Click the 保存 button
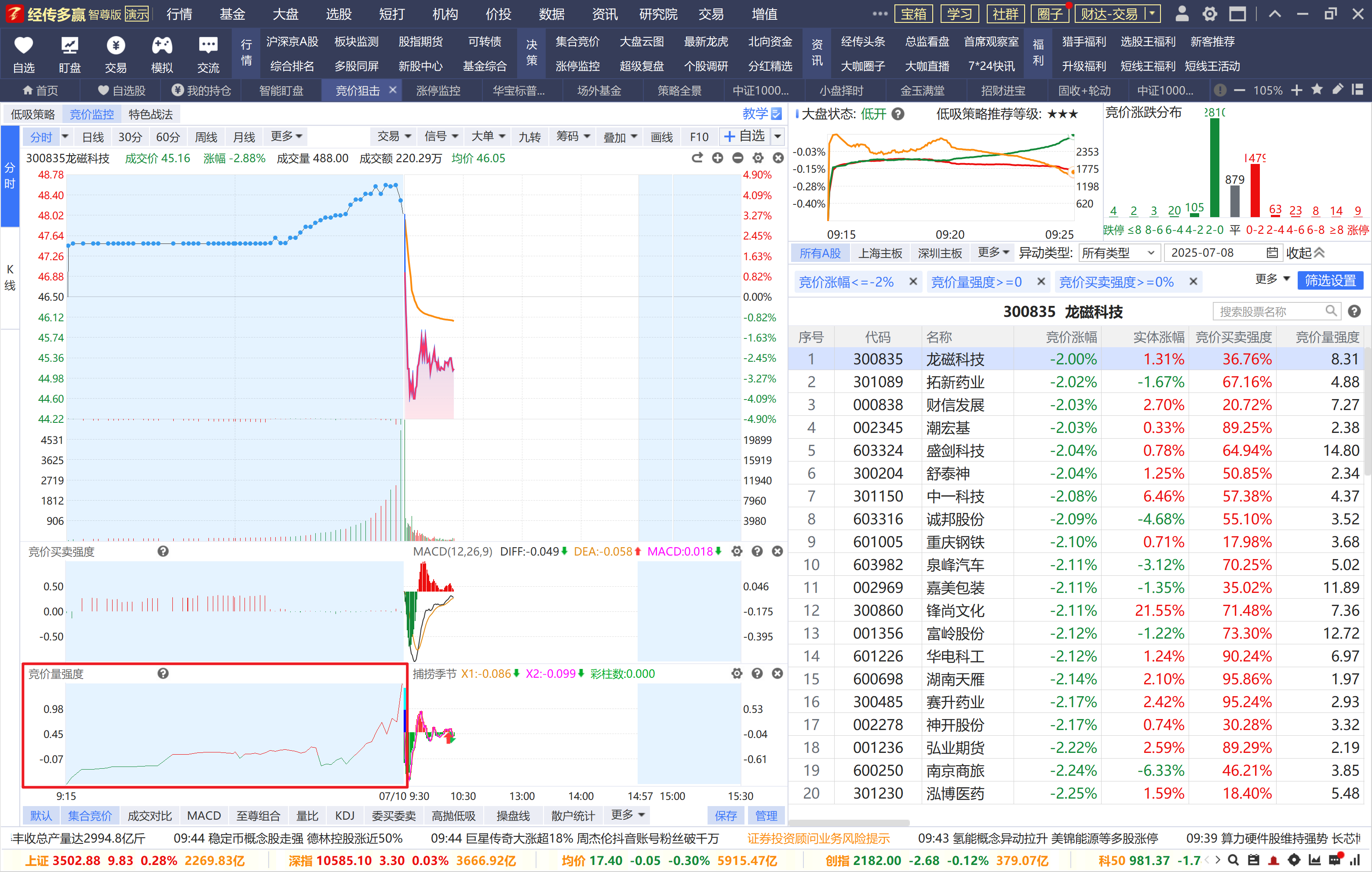 [x=726, y=816]
